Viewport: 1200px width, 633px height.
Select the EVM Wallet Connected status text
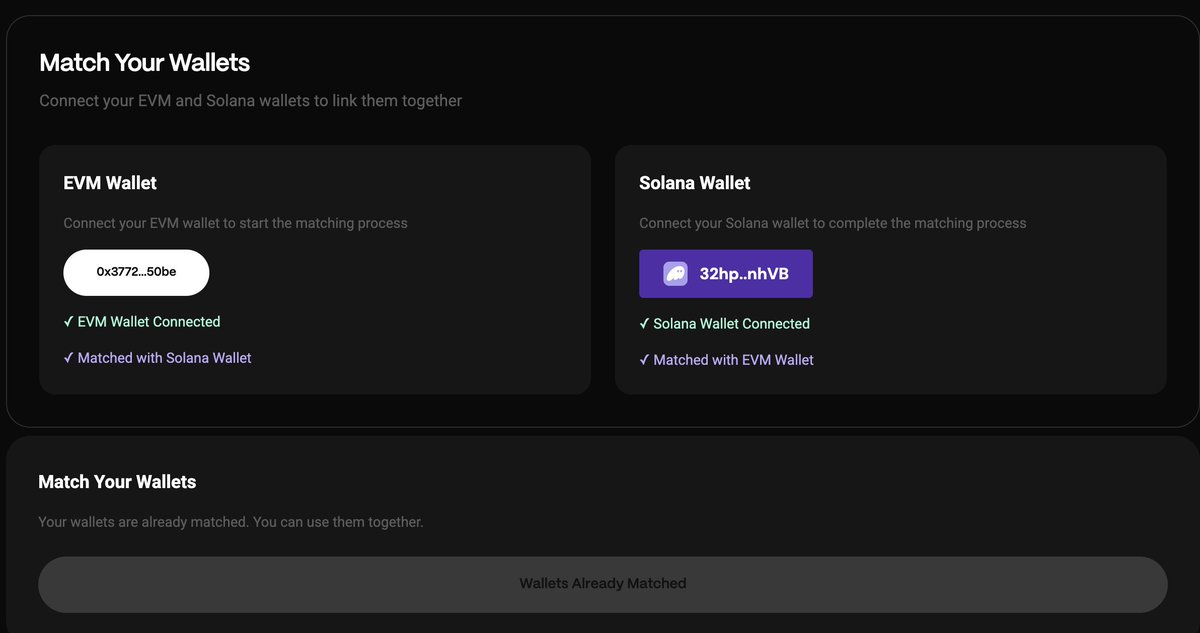point(148,321)
